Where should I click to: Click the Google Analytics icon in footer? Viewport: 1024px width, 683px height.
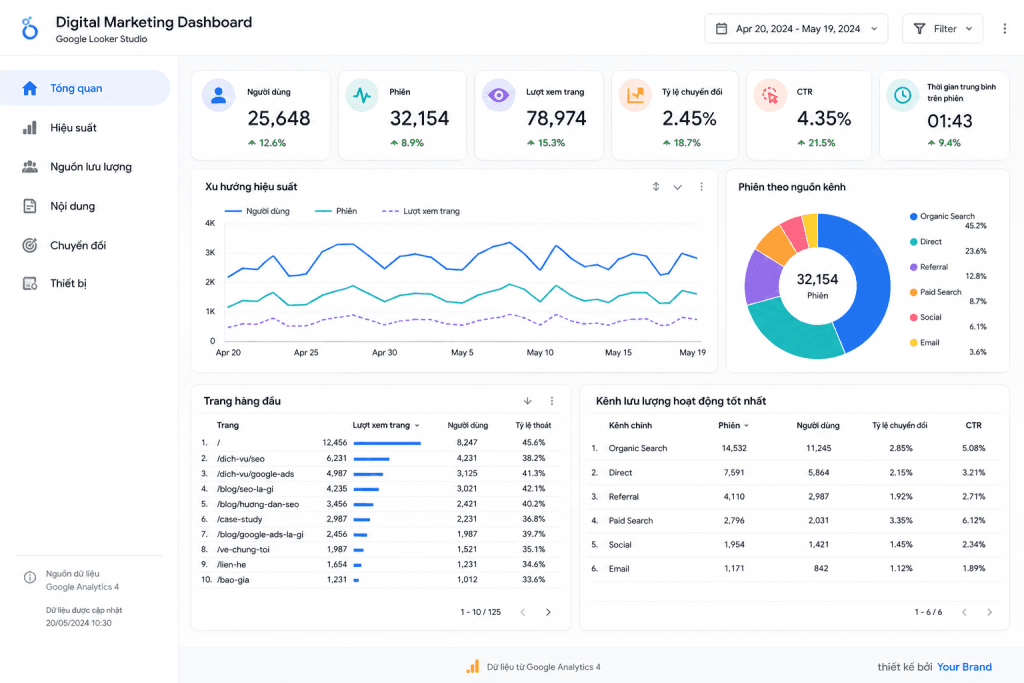(x=472, y=667)
